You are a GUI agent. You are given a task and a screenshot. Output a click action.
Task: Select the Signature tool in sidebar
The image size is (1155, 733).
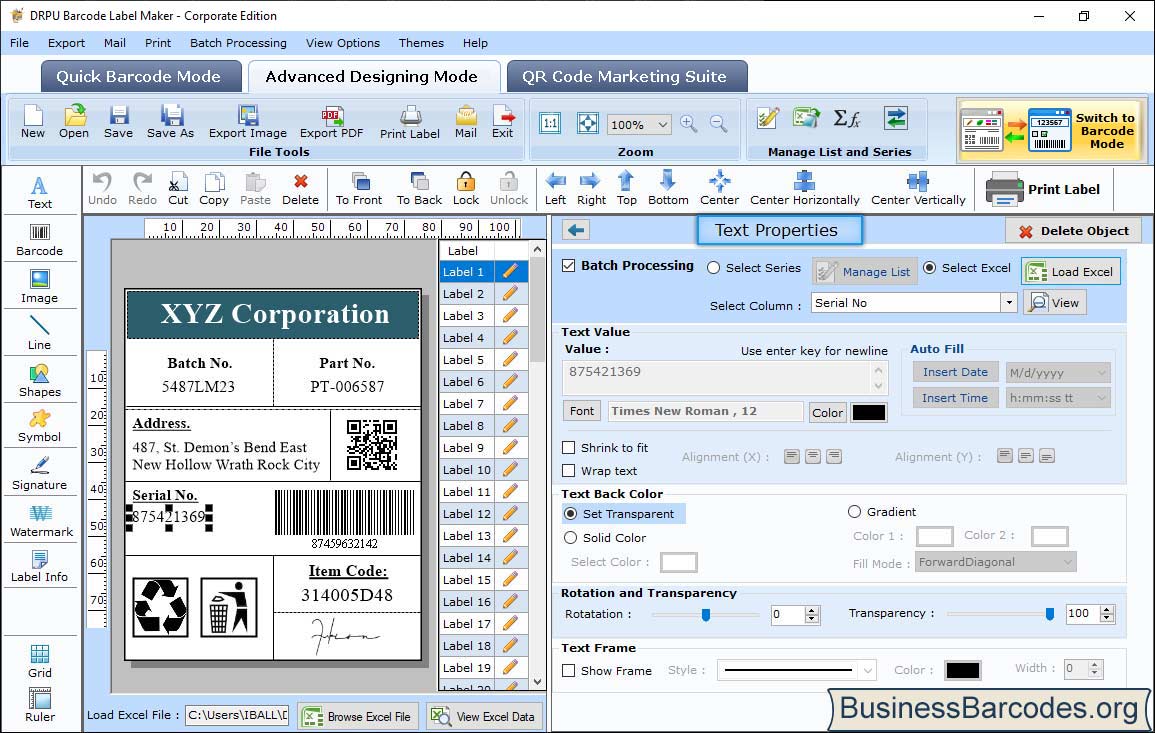(40, 473)
